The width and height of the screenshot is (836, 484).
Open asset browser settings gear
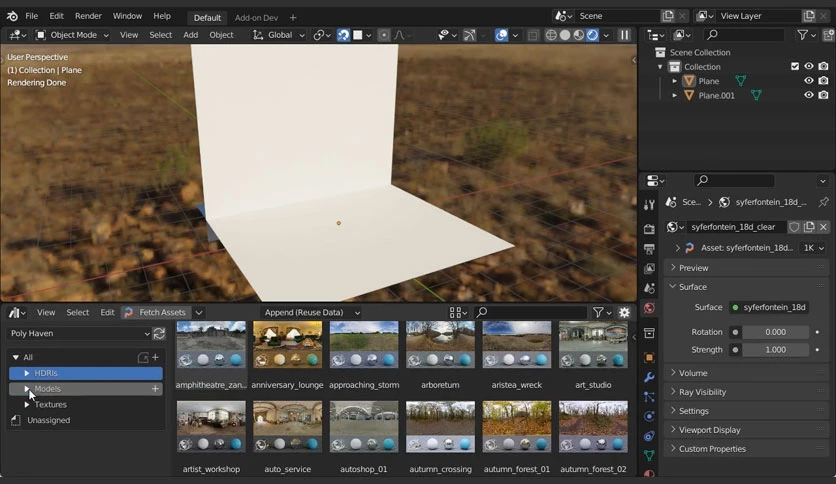tap(624, 312)
